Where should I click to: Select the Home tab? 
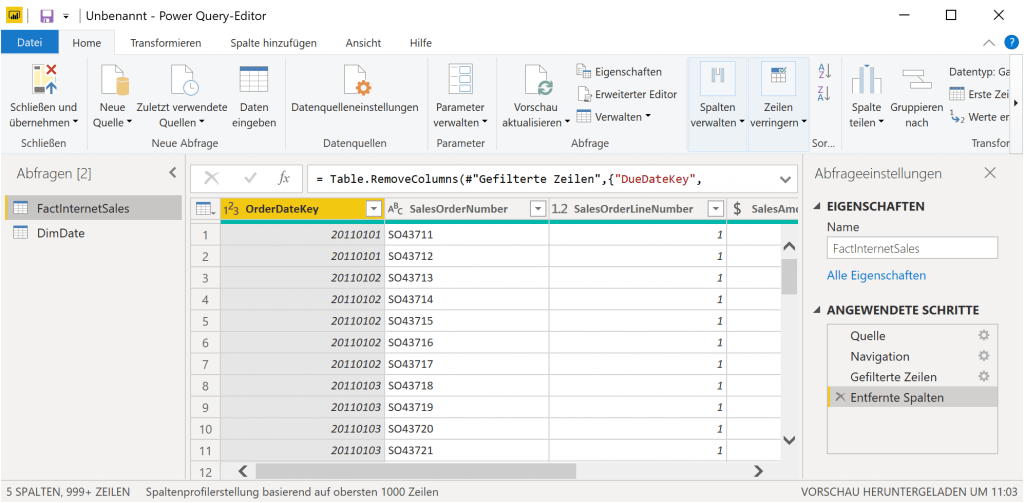[x=87, y=42]
